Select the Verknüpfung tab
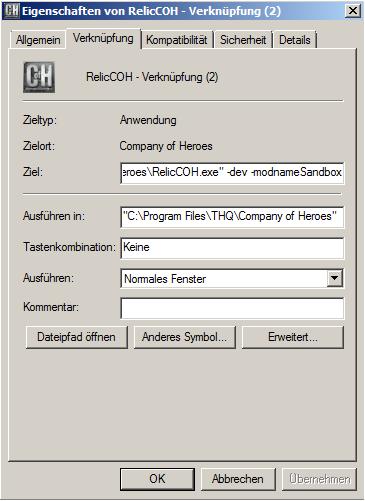 [x=103, y=38]
